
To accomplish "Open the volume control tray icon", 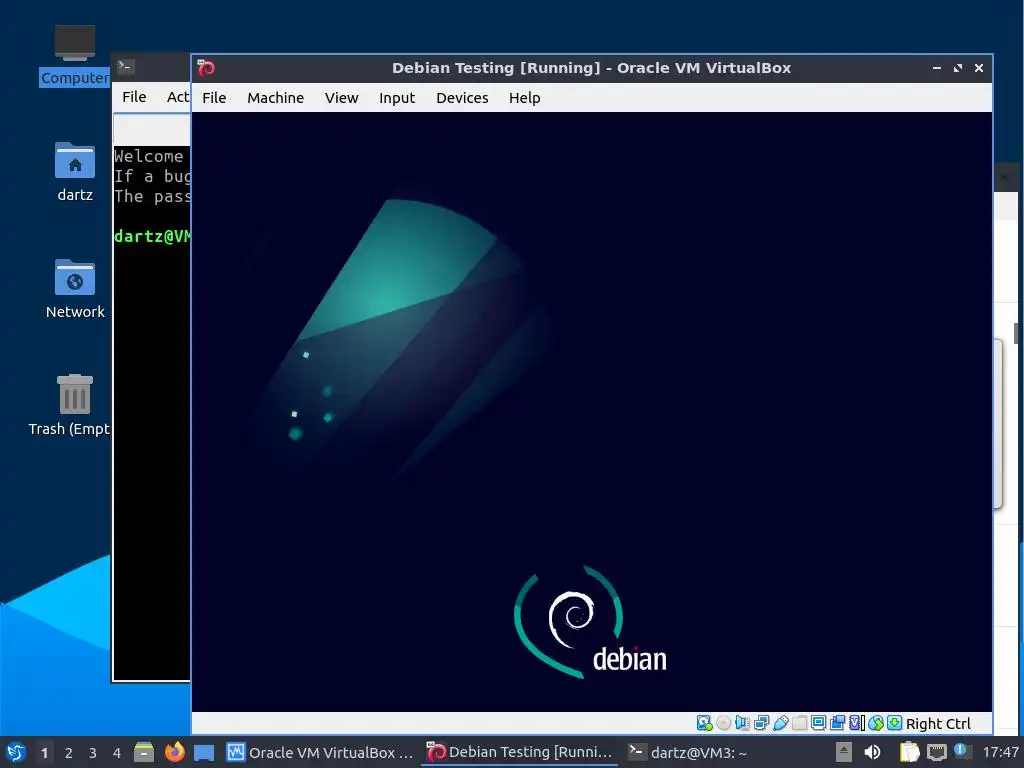I will click(872, 752).
